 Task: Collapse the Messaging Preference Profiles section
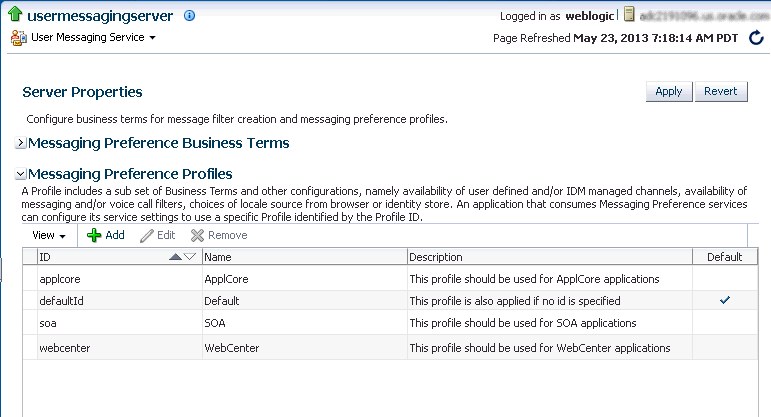pos(21,174)
